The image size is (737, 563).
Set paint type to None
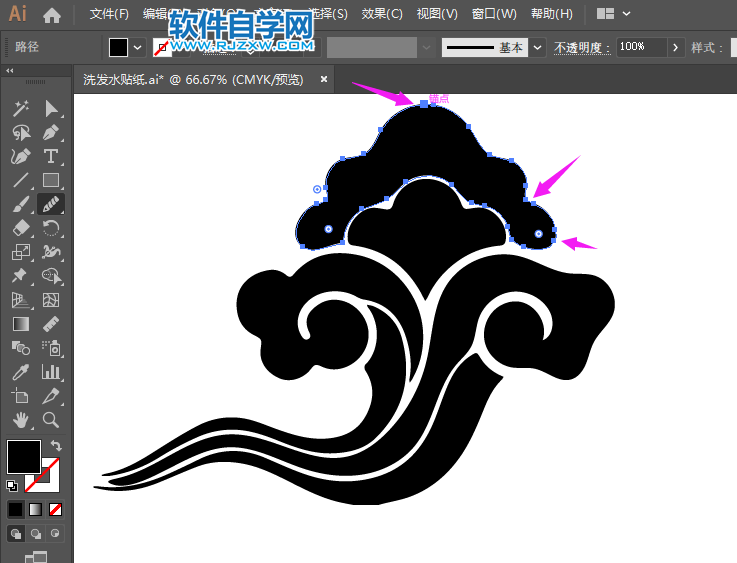pyautogui.click(x=55, y=509)
